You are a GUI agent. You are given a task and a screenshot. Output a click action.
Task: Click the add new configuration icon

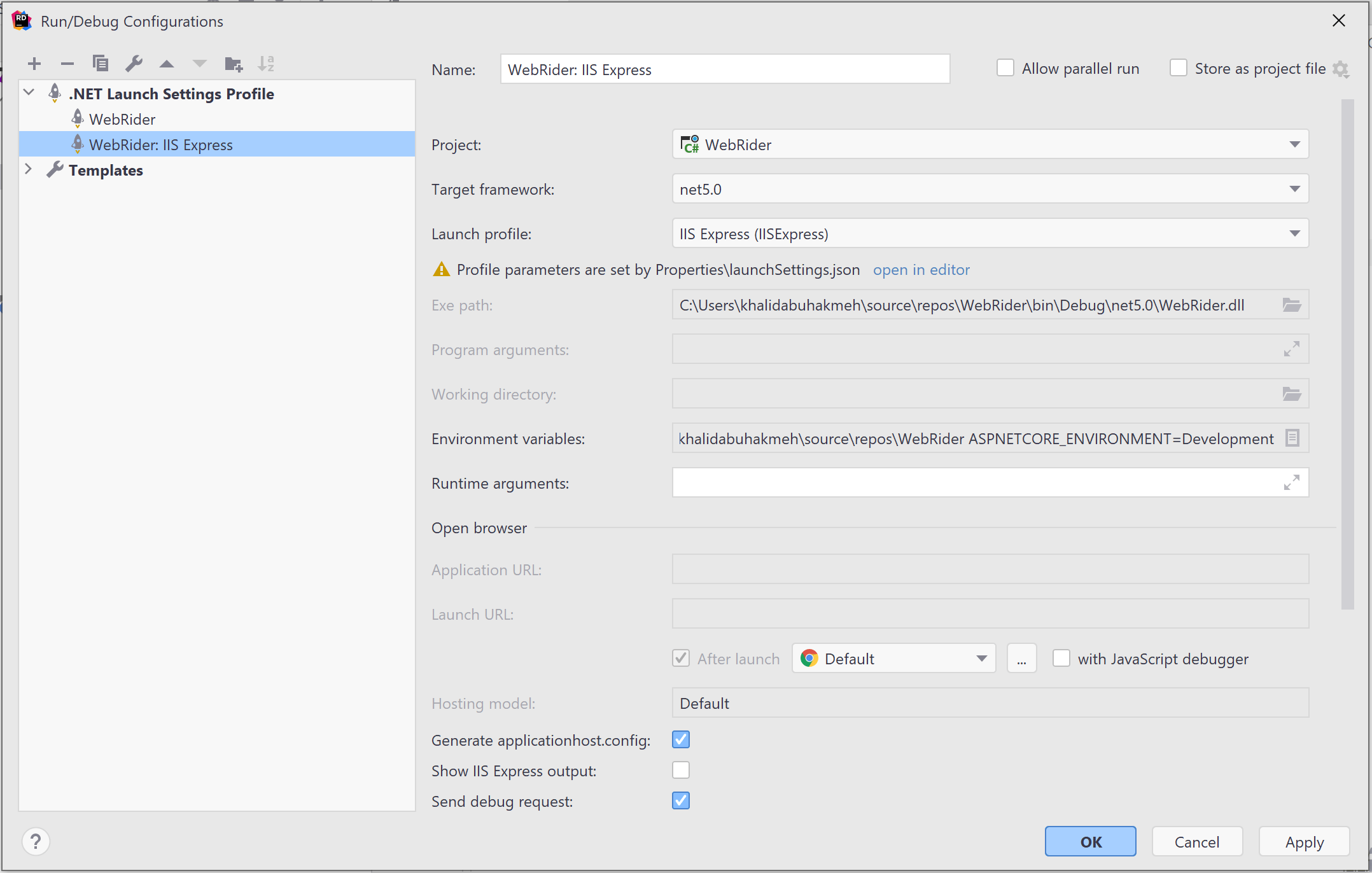(29, 64)
